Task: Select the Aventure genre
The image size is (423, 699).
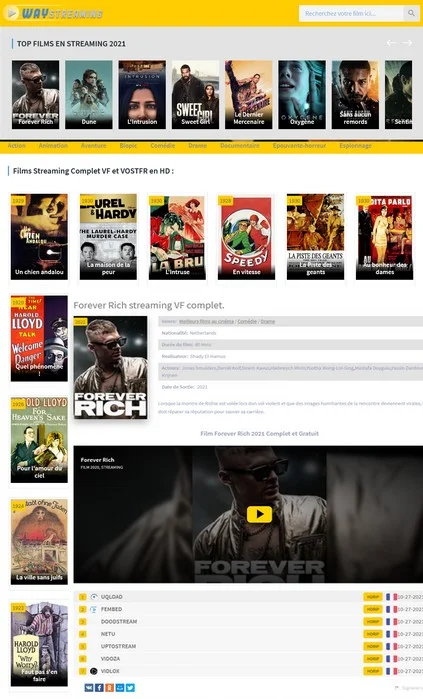Action: 94,146
